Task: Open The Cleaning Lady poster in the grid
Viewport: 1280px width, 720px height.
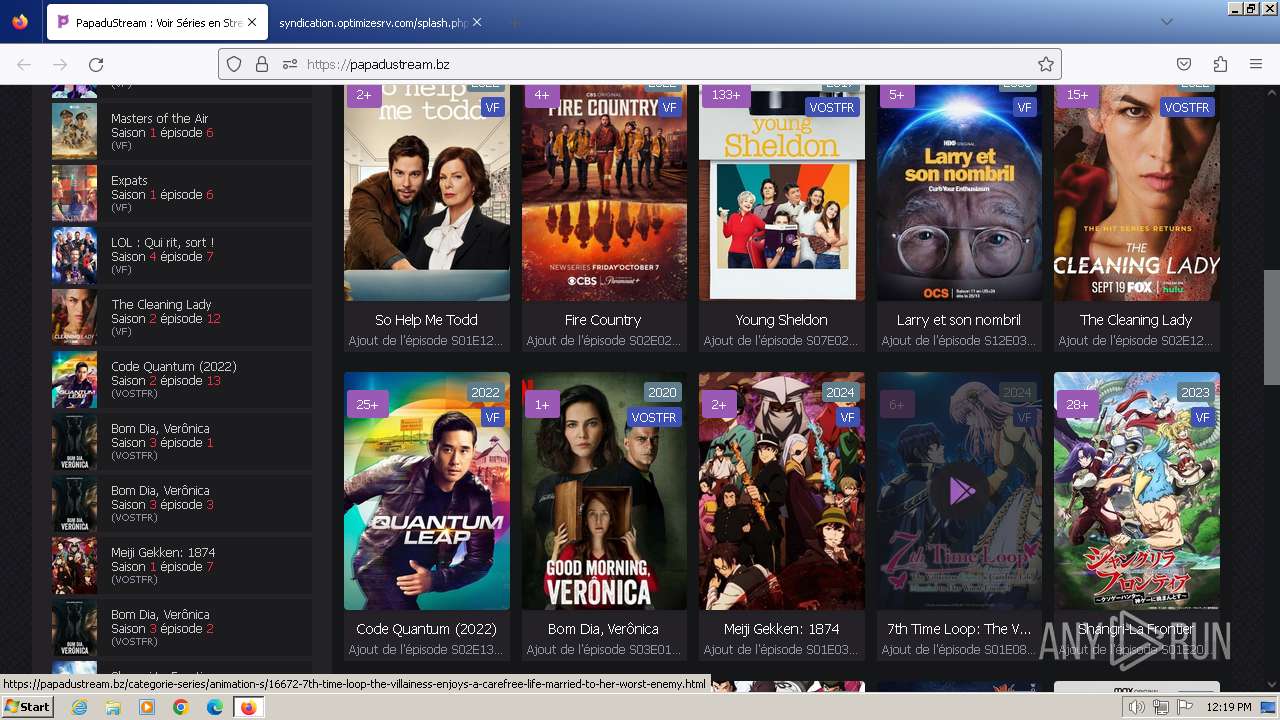Action: point(1137,193)
